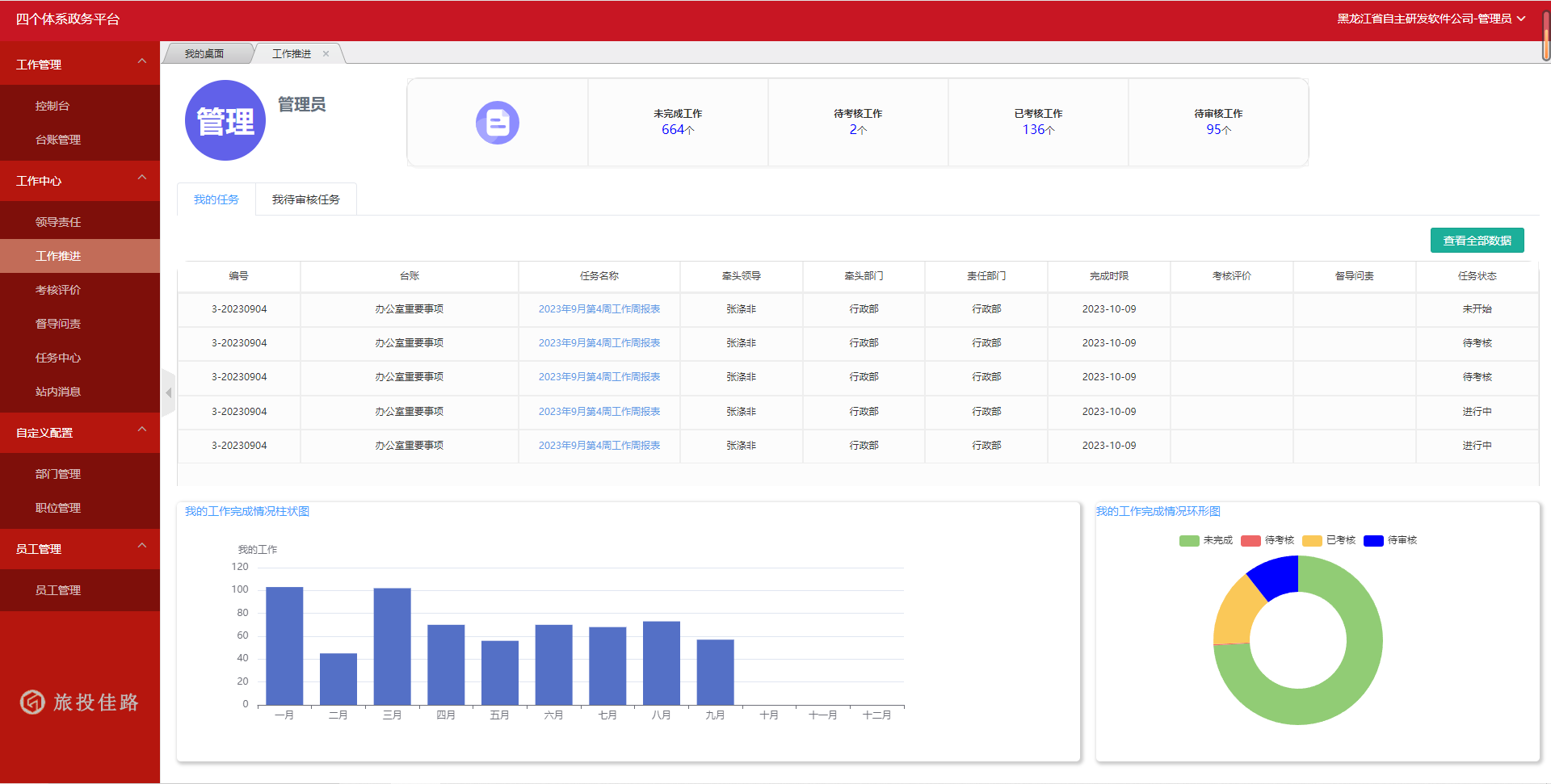Open 站内消息 in the sidebar
The height and width of the screenshot is (784, 1551).
coord(80,392)
